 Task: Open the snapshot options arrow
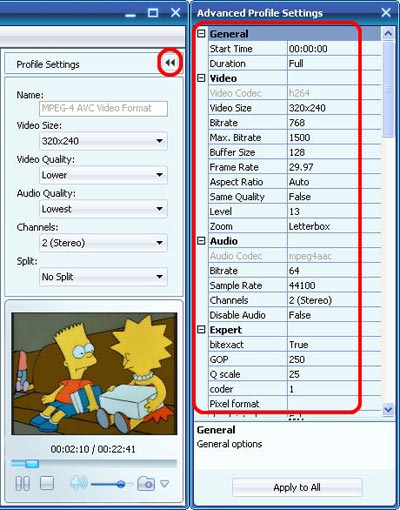(165, 483)
